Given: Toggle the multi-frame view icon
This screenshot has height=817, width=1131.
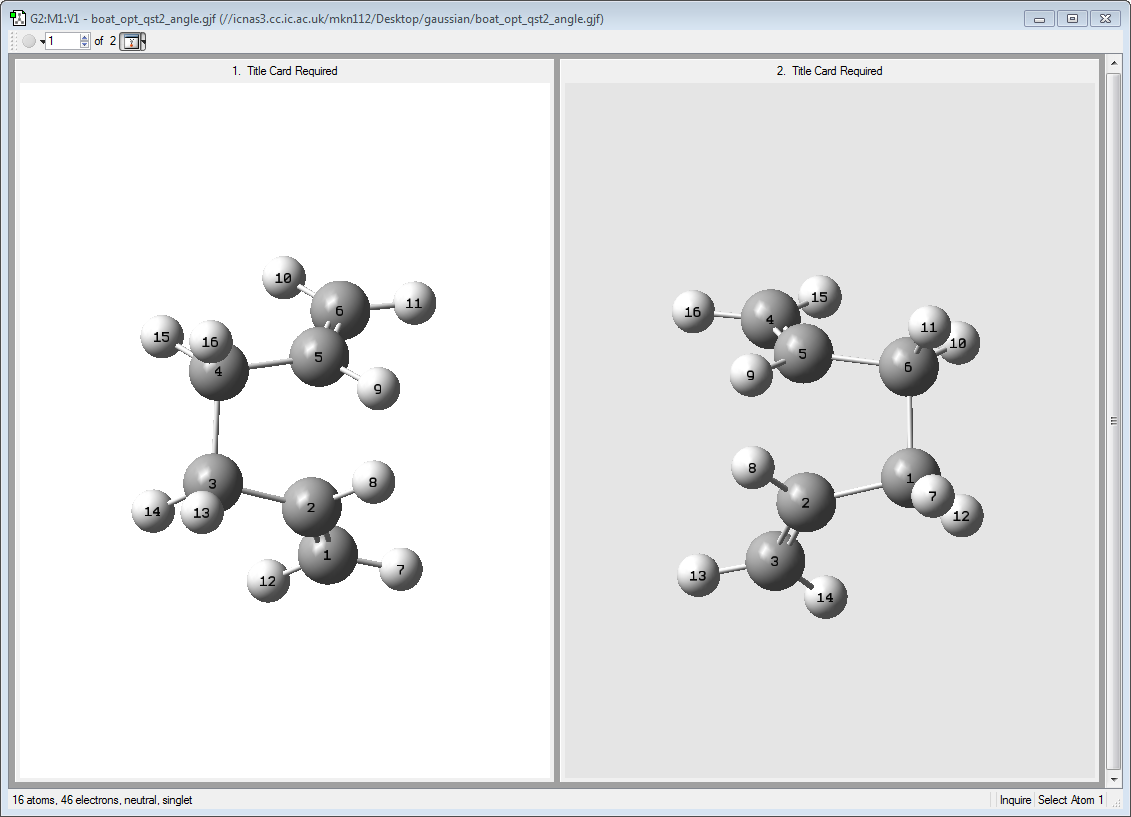Looking at the screenshot, I should point(131,41).
